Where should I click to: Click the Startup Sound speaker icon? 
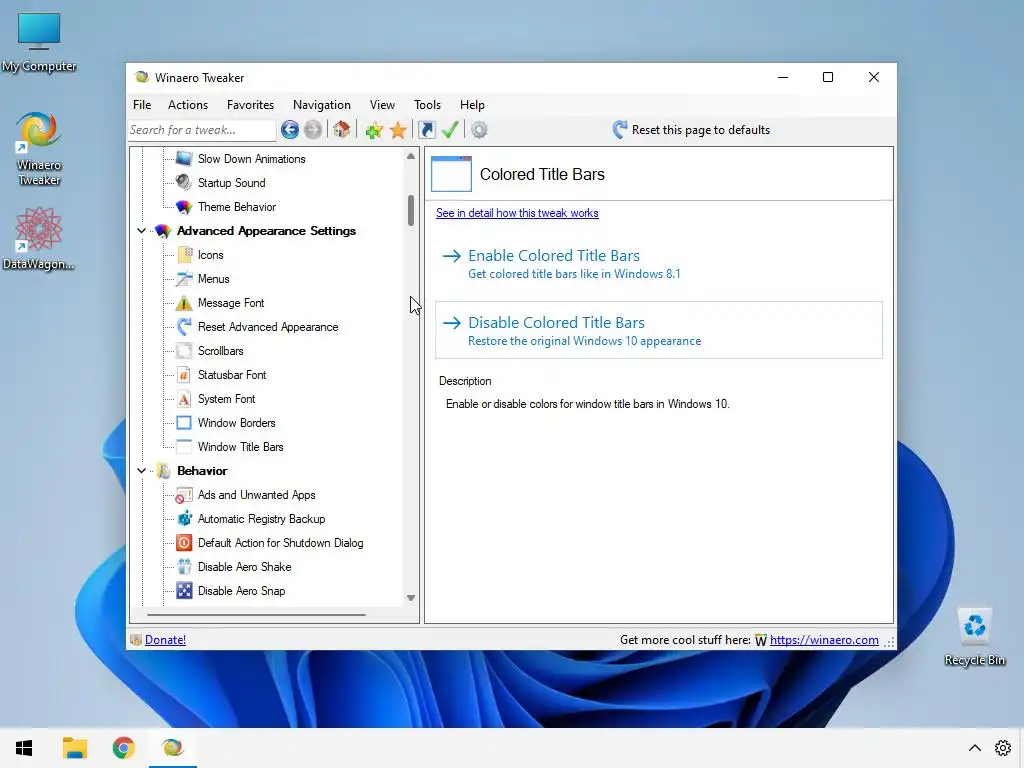point(184,183)
